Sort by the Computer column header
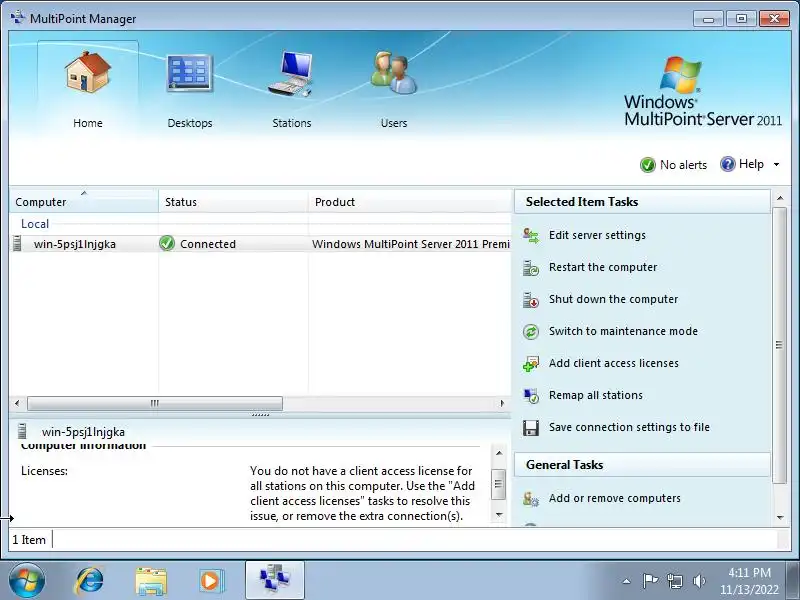800x600 pixels. click(84, 202)
